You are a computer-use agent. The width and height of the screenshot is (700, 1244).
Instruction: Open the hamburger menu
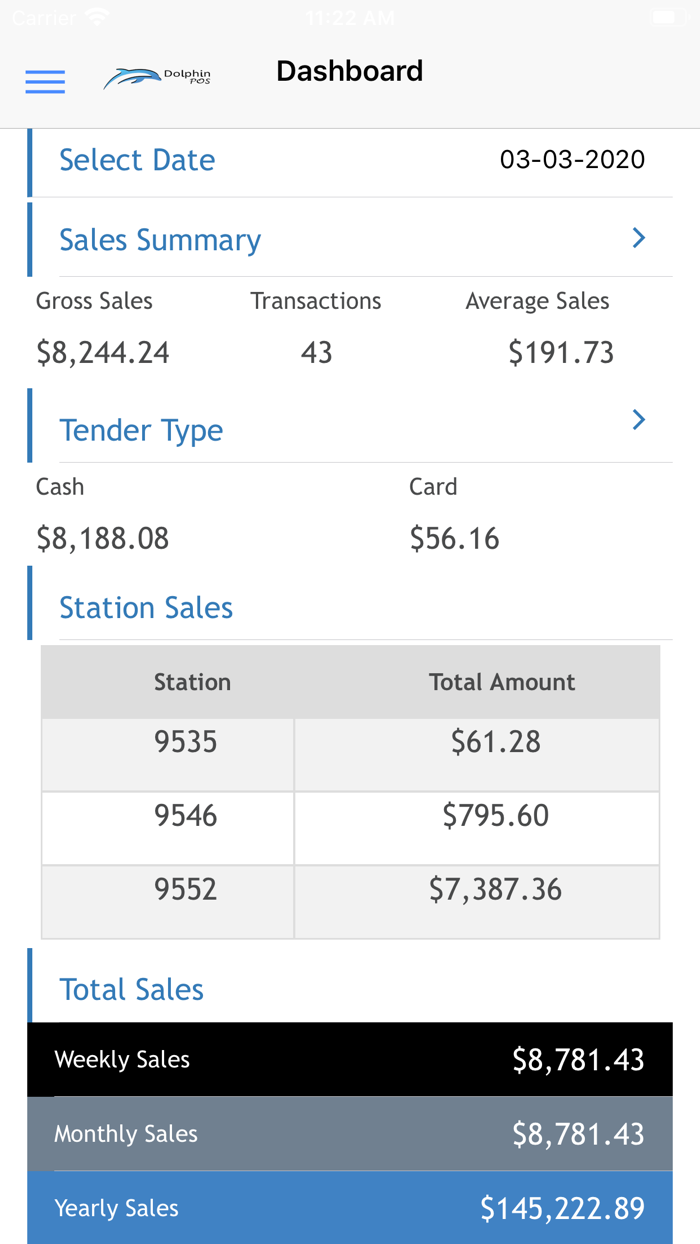click(x=45, y=81)
